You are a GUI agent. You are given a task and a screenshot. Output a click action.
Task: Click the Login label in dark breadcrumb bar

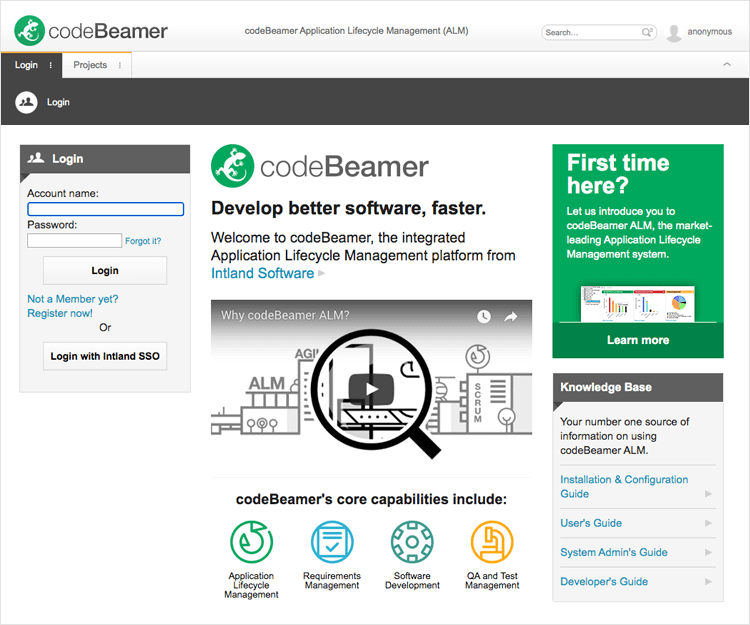coord(58,102)
